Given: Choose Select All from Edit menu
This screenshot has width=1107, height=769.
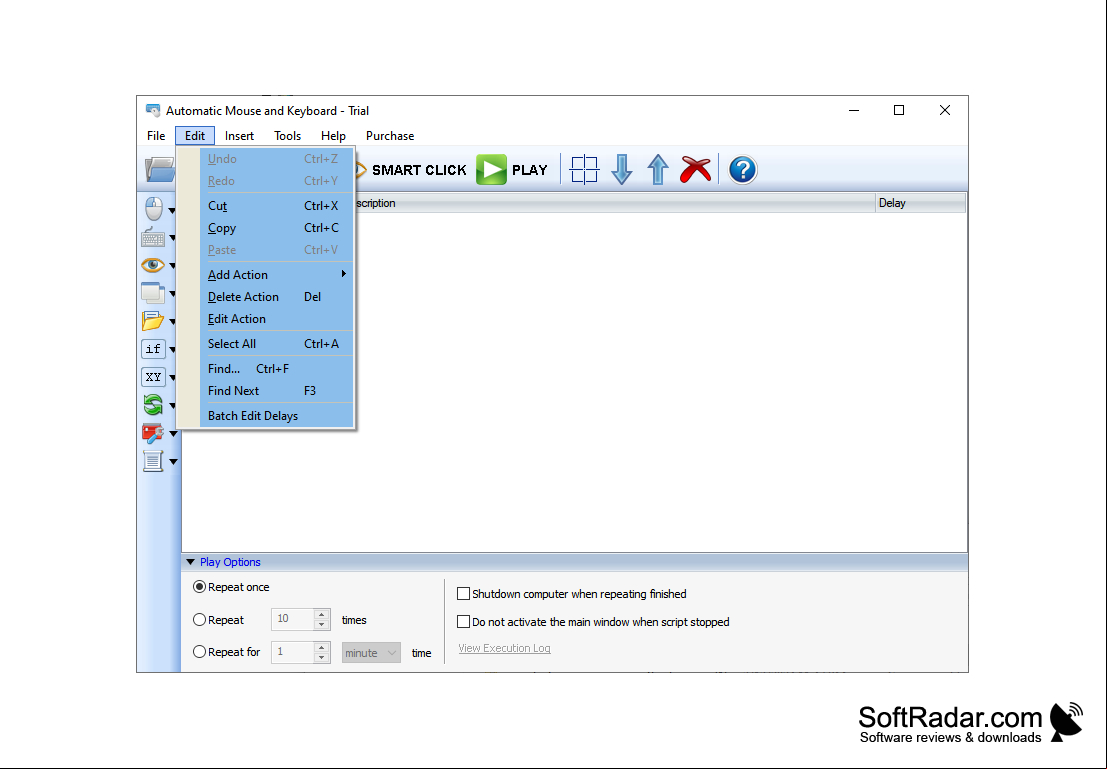Looking at the screenshot, I should coord(276,344).
